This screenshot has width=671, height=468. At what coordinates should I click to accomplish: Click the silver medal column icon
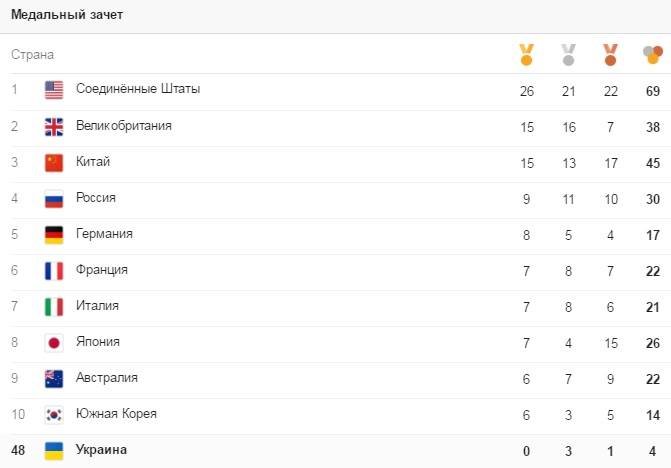(x=569, y=54)
